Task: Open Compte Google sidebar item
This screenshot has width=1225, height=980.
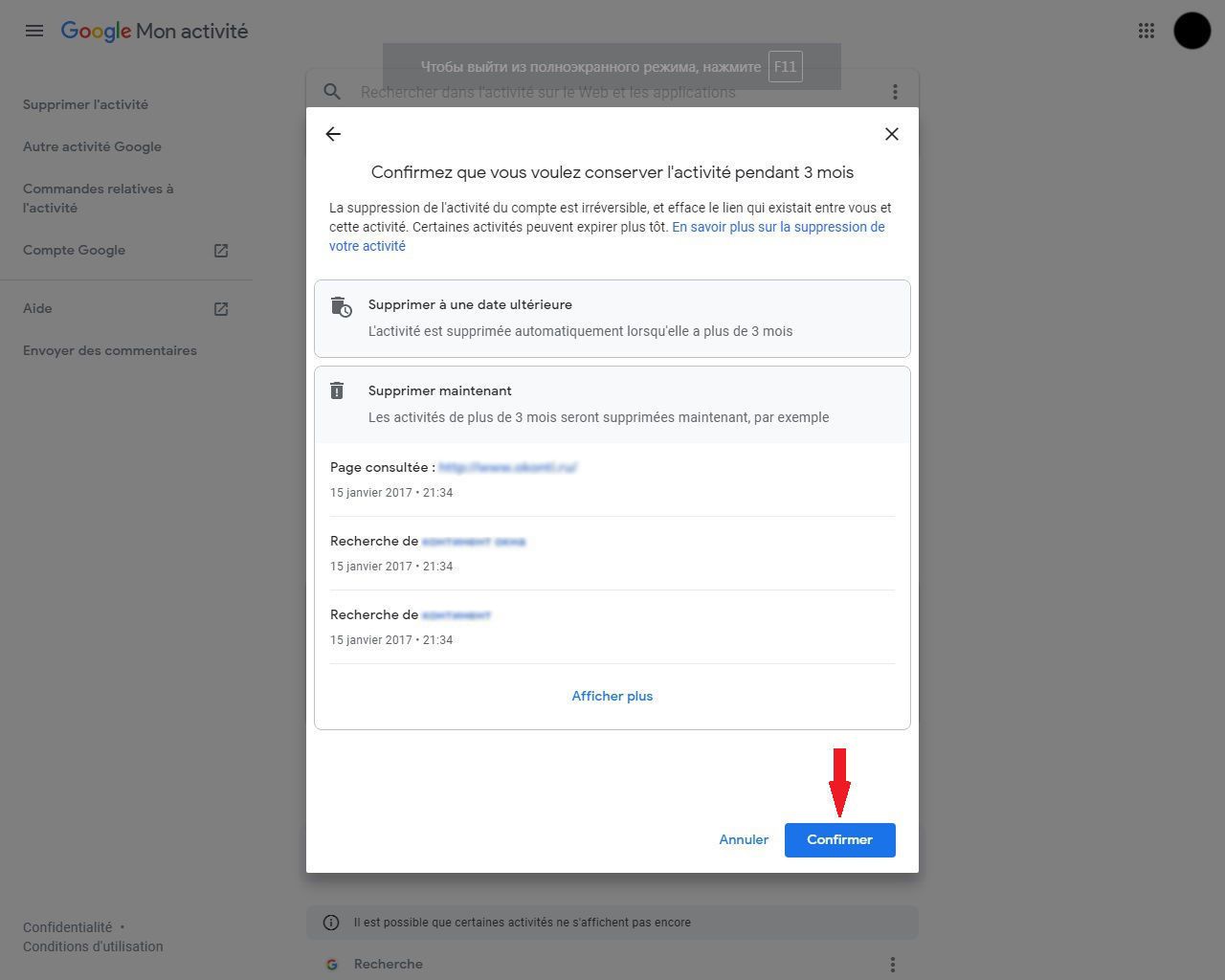Action: (x=75, y=250)
